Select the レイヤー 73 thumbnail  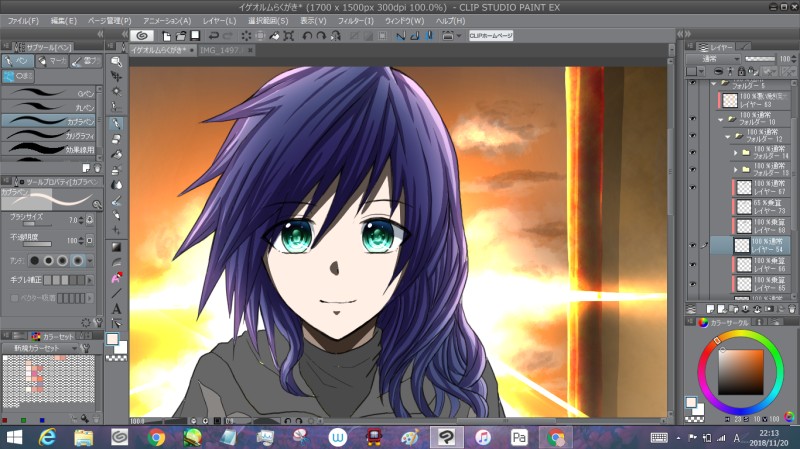744,207
